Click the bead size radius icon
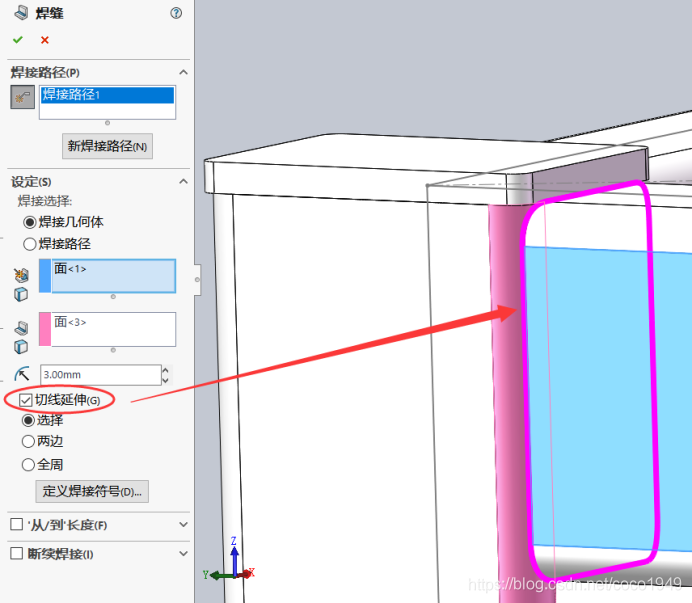692x603 pixels. (22, 374)
